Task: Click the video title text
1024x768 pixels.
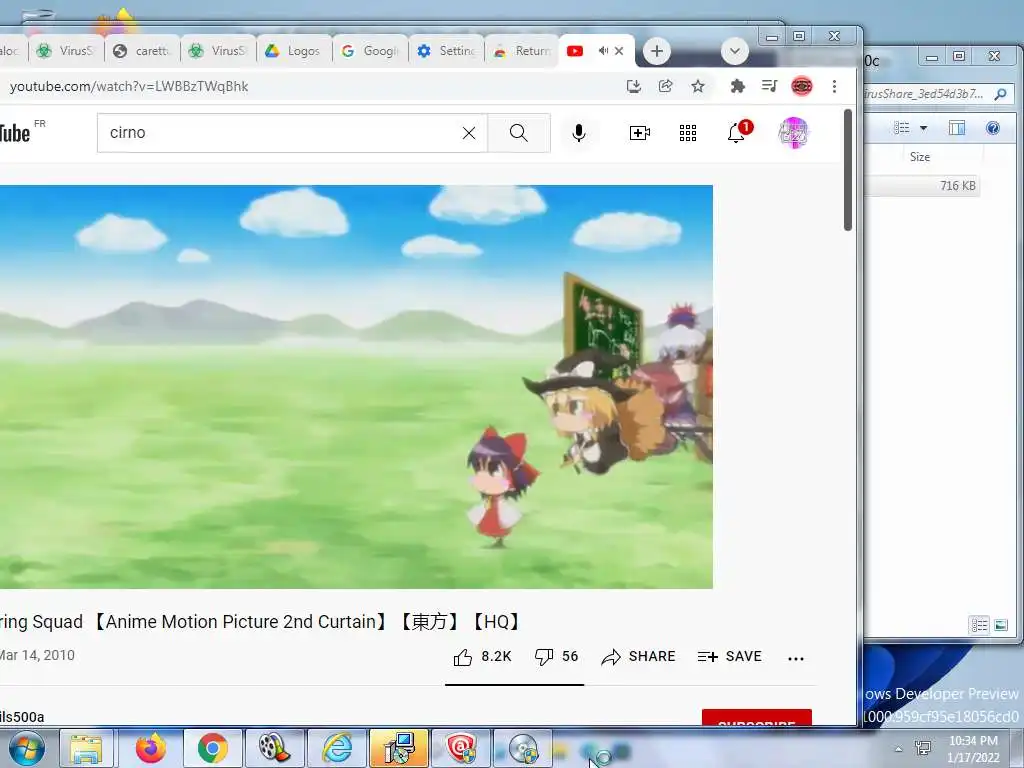Action: tap(260, 622)
